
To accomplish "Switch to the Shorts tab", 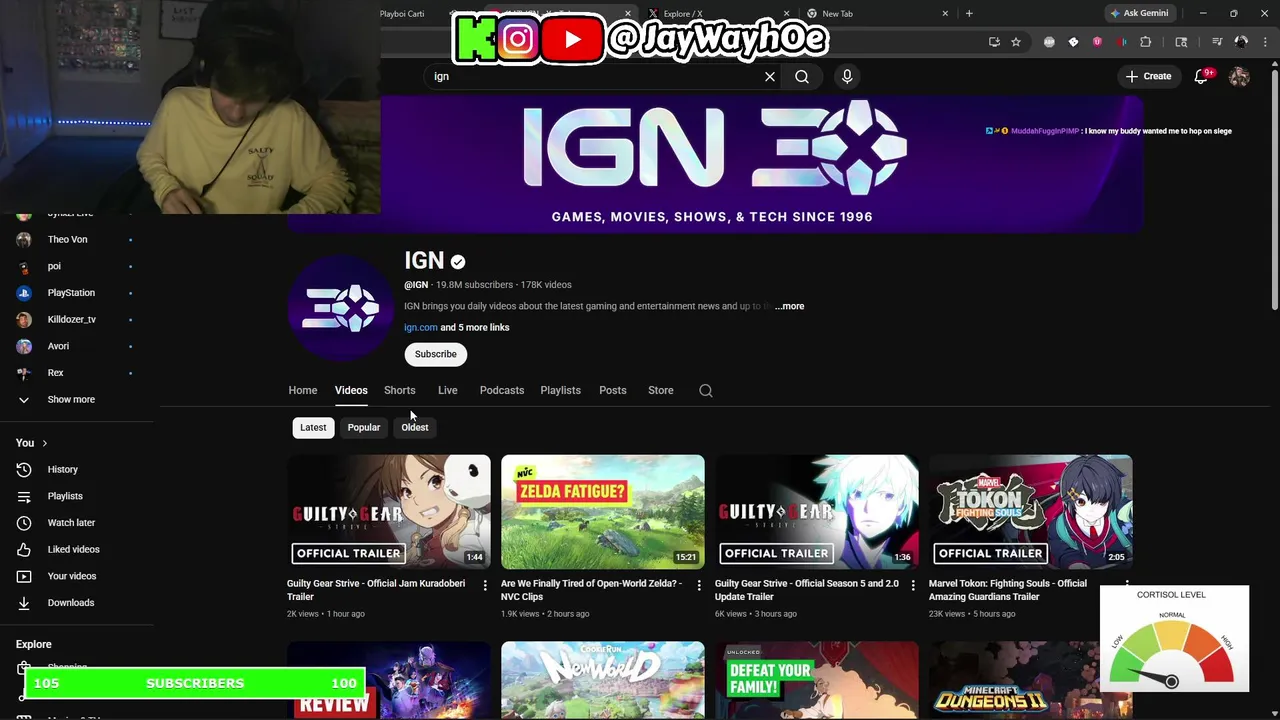I will tap(399, 390).
